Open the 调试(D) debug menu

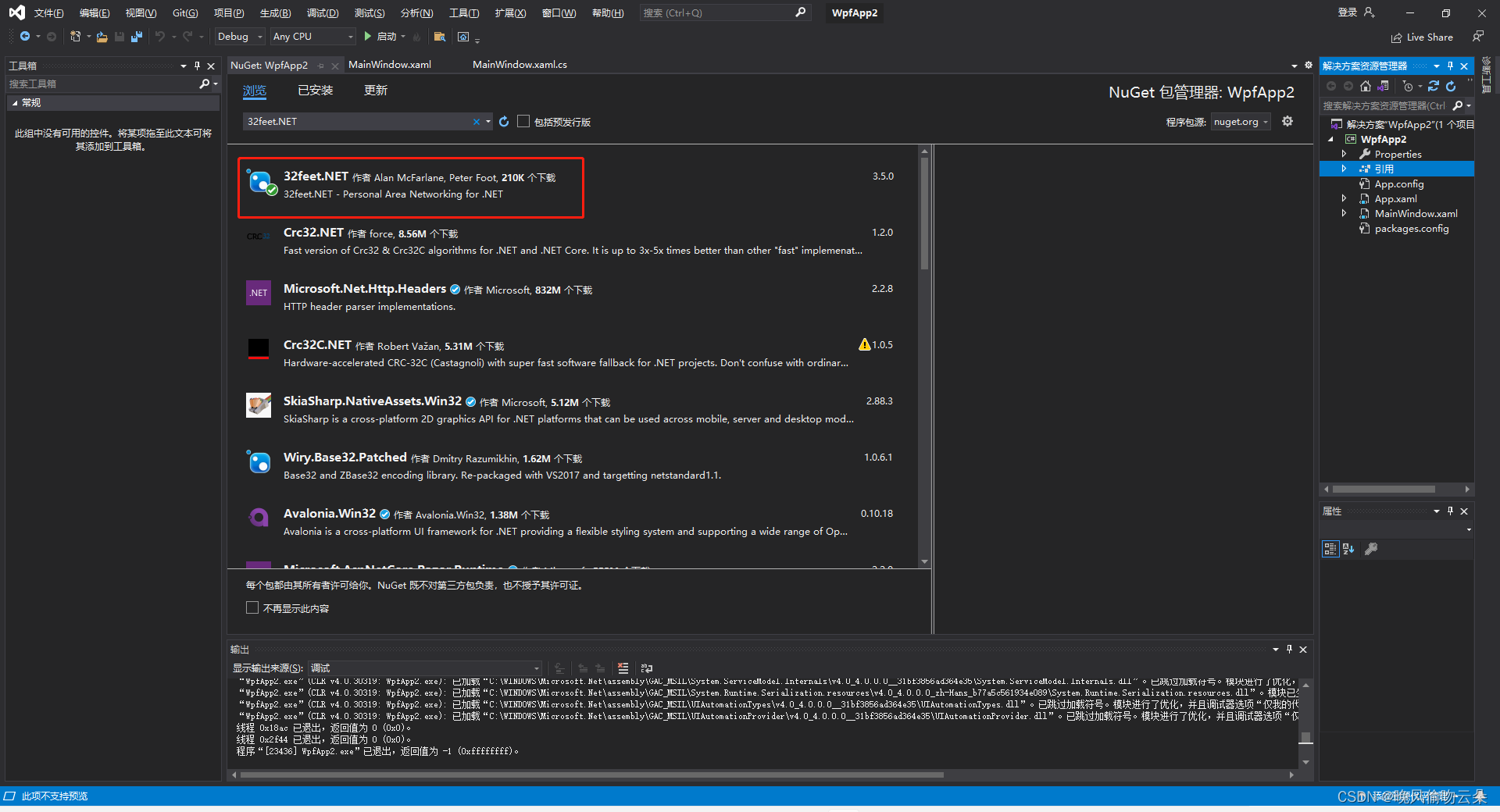coord(322,13)
